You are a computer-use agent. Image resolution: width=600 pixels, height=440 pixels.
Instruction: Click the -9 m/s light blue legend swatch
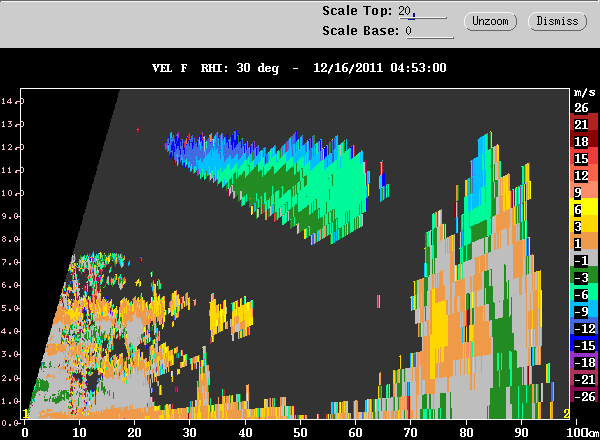pyautogui.click(x=584, y=311)
